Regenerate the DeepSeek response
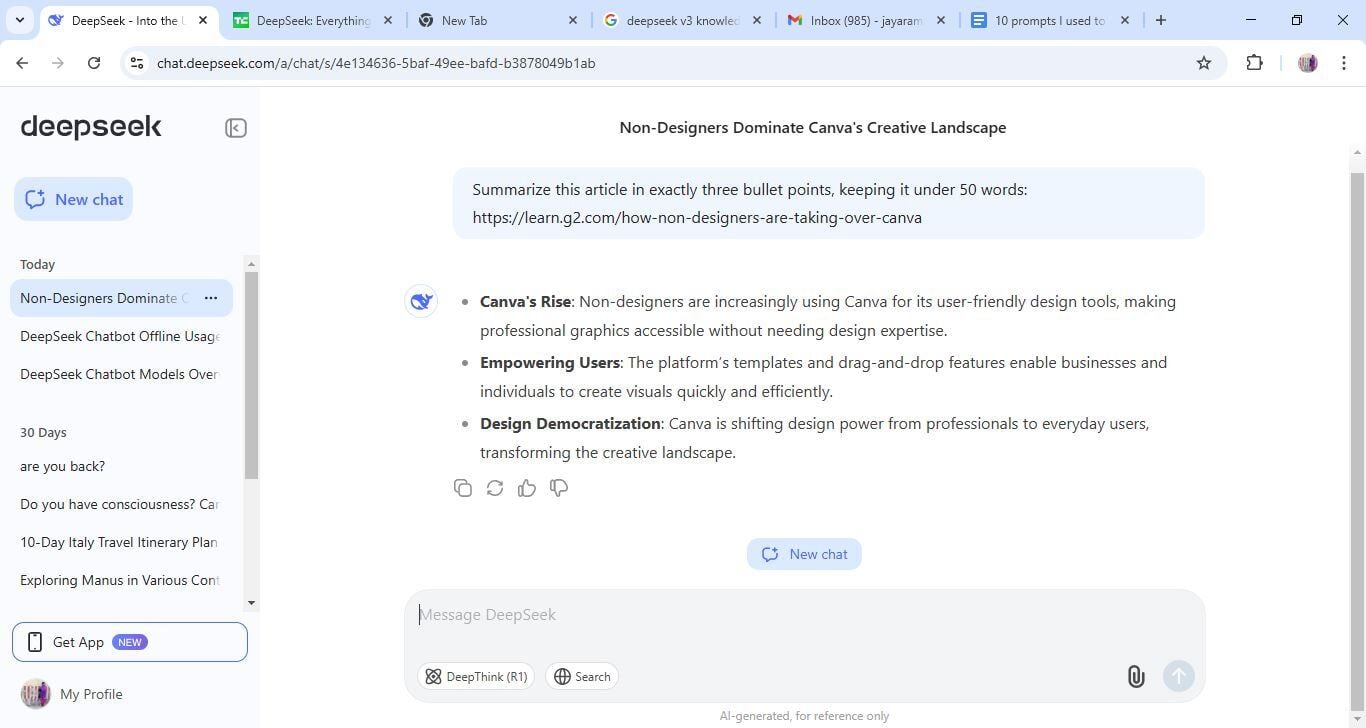 click(x=495, y=488)
